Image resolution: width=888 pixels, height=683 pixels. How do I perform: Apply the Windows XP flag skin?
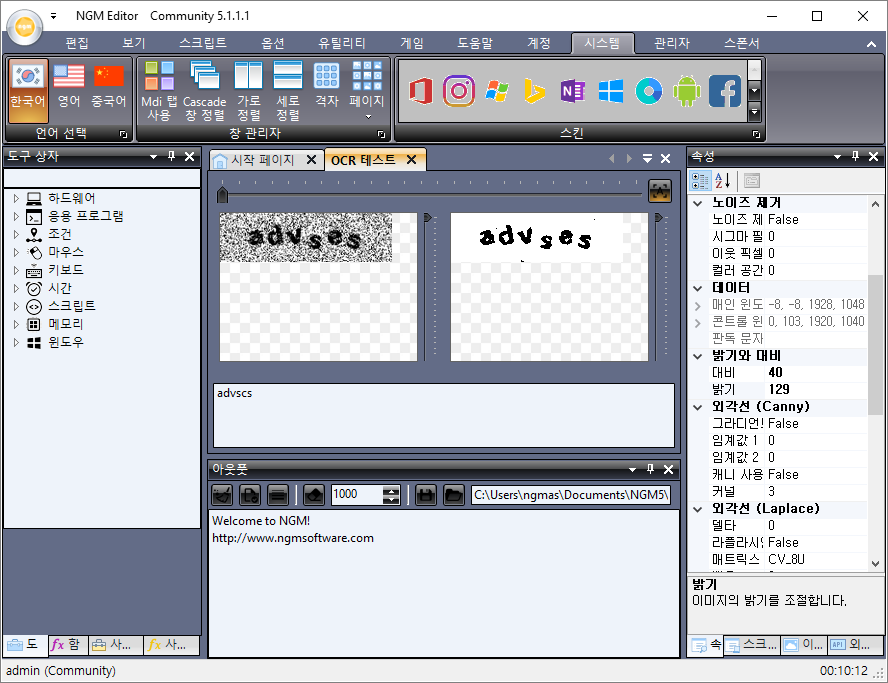tap(497, 91)
